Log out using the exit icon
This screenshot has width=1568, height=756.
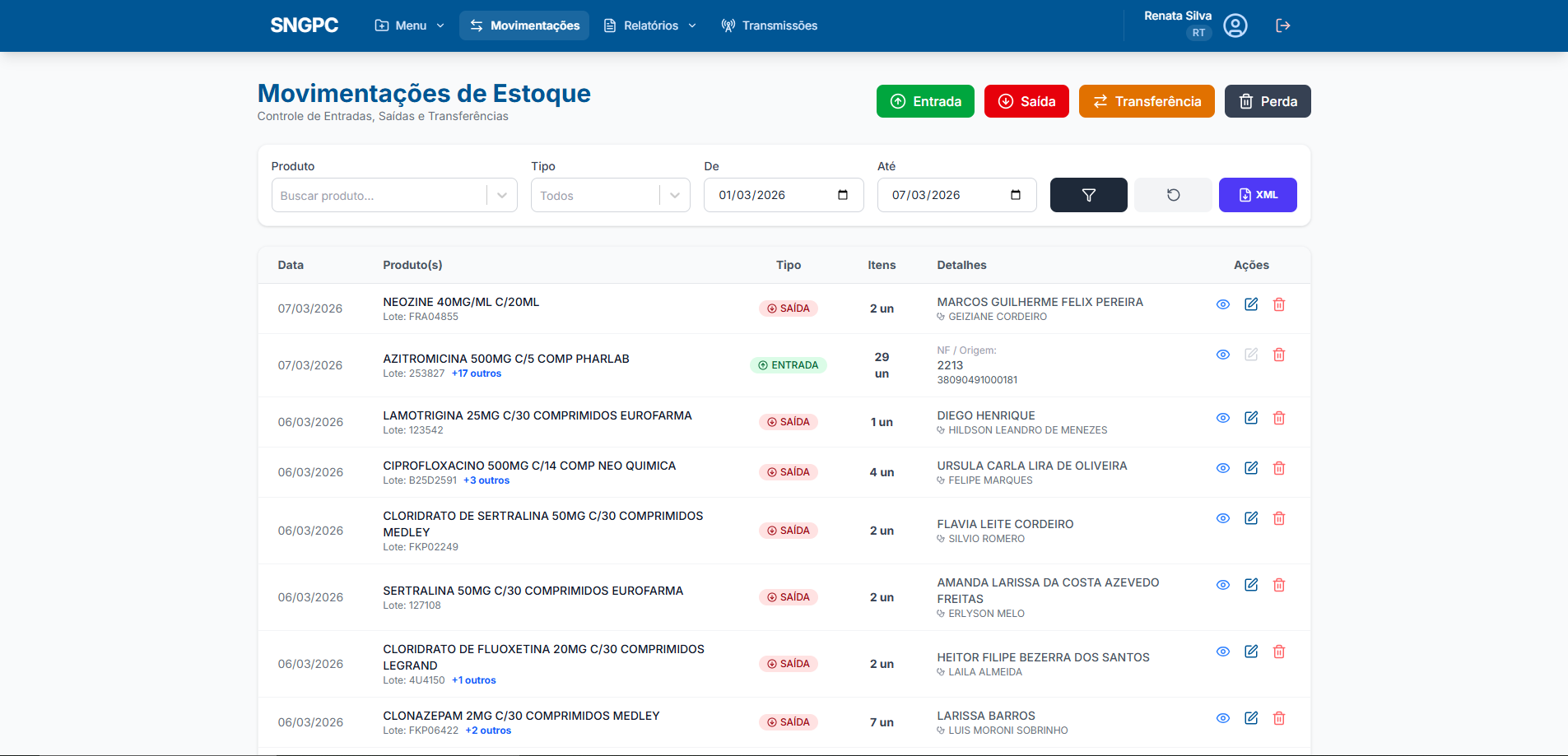[x=1283, y=26]
